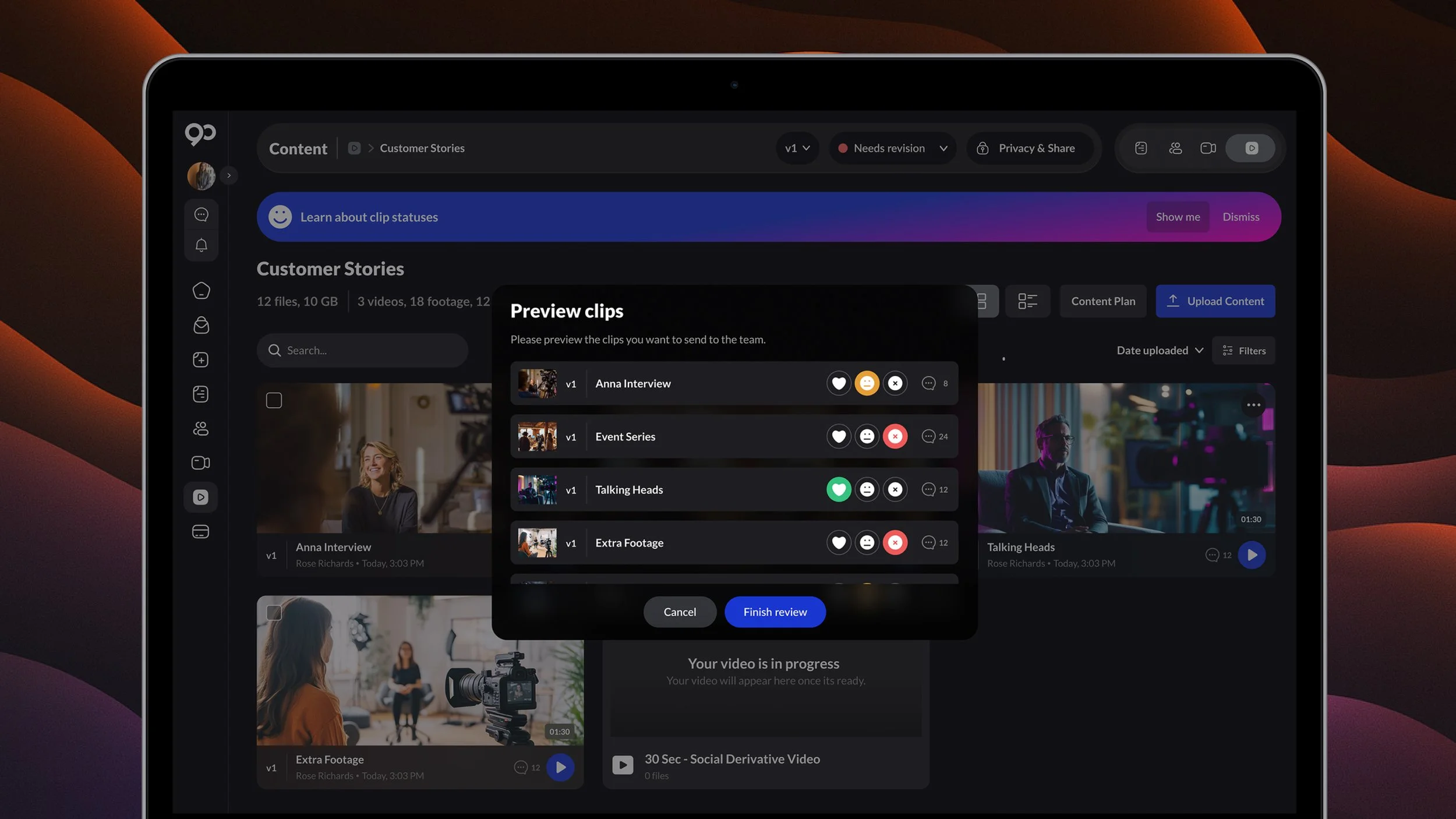
Task: Open Date uploaded sort dropdown
Action: click(x=1160, y=350)
